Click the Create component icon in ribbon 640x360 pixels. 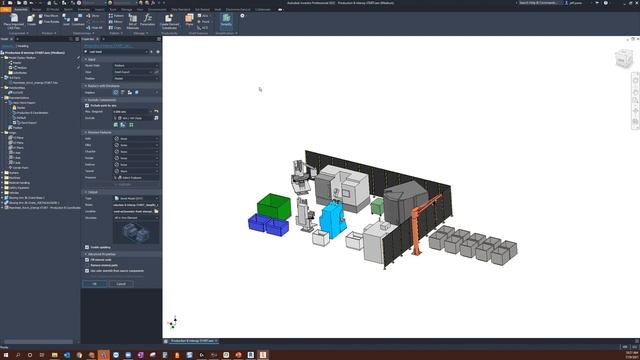[31, 19]
